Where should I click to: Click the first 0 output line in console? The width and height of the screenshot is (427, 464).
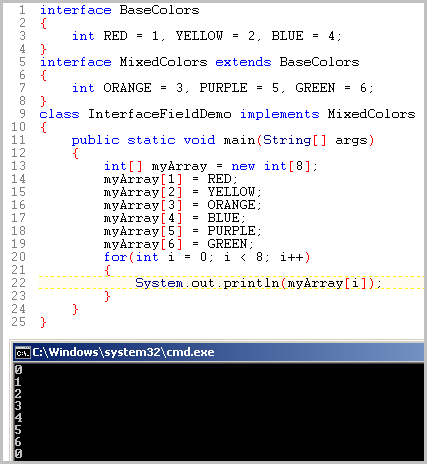click(x=18, y=370)
